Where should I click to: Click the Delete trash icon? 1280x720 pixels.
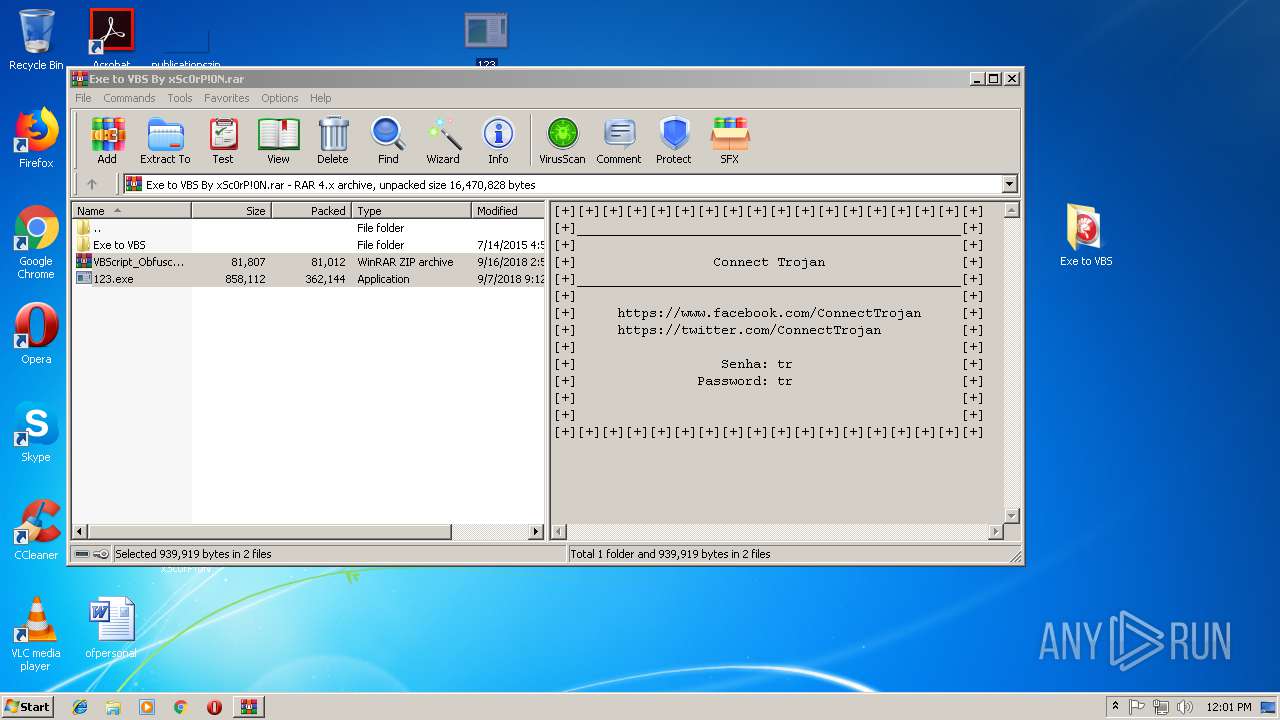(x=333, y=140)
